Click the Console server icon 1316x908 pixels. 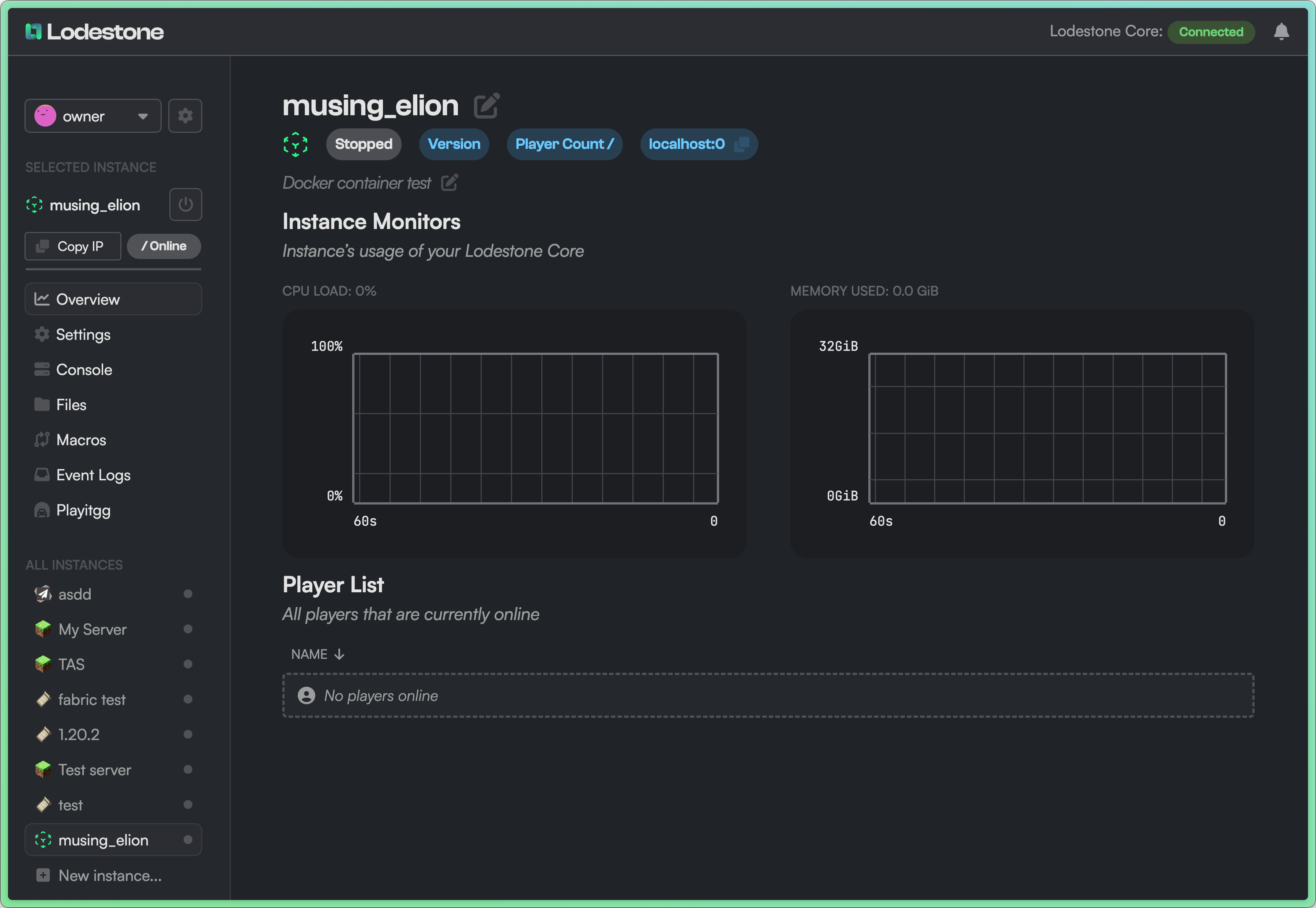pos(42,369)
